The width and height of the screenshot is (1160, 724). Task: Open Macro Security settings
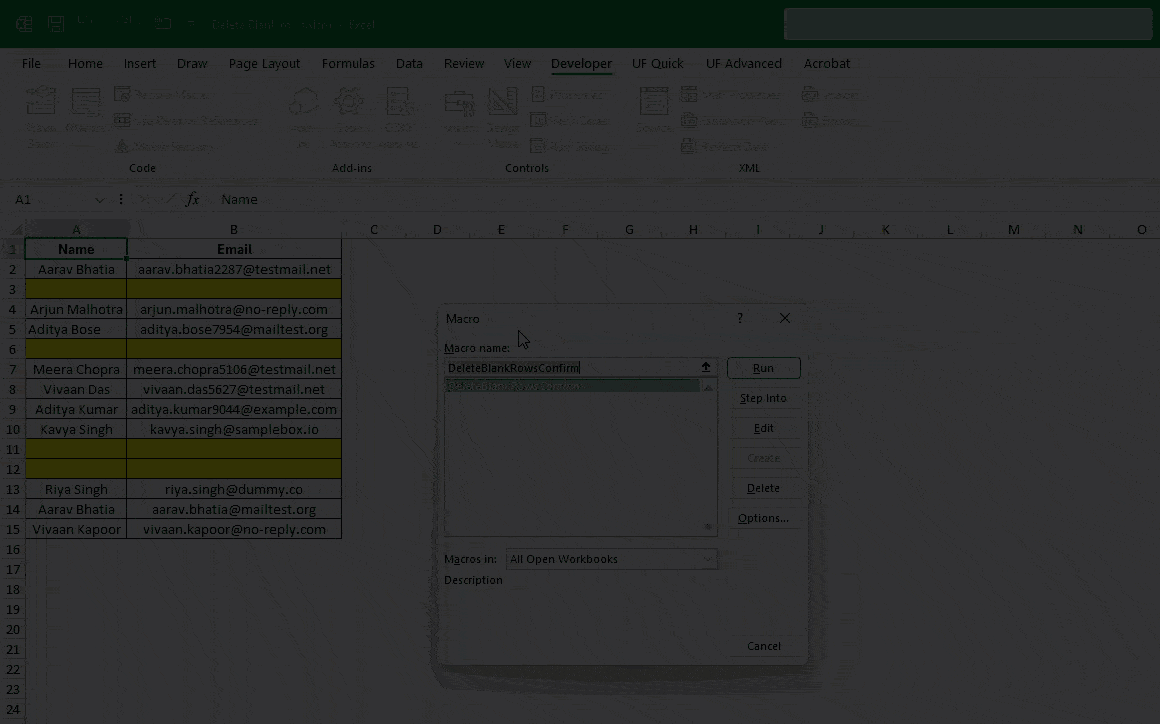click(x=123, y=146)
